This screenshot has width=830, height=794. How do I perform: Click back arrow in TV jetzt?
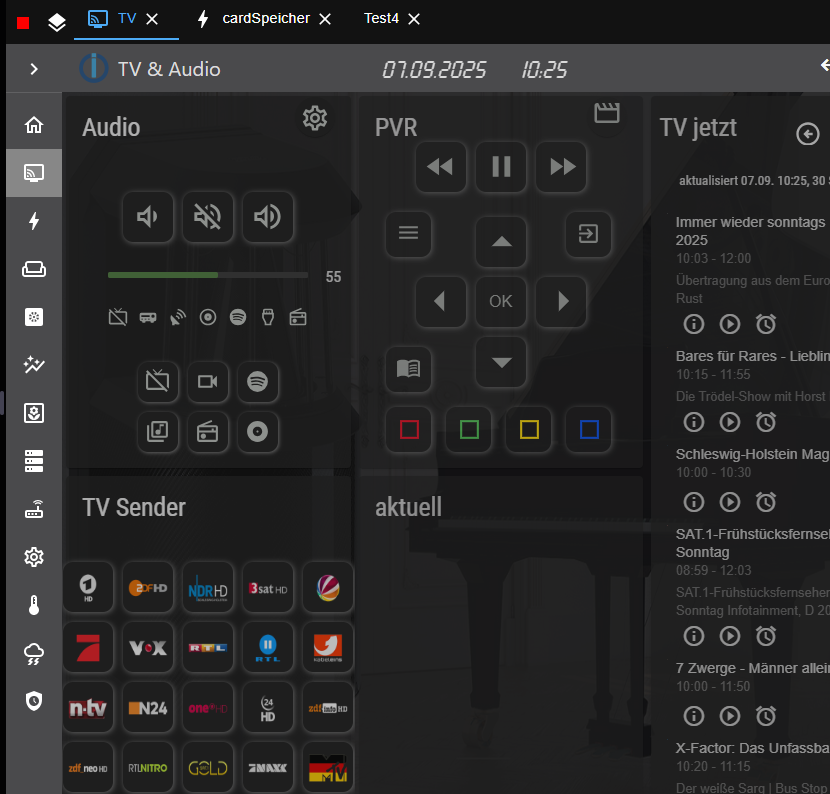pyautogui.click(x=807, y=134)
